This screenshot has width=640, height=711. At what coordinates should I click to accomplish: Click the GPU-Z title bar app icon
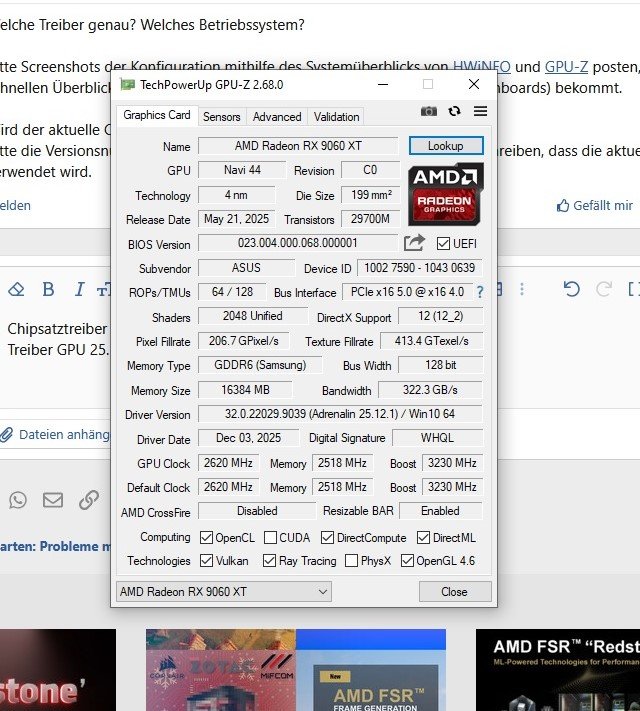pyautogui.click(x=127, y=84)
